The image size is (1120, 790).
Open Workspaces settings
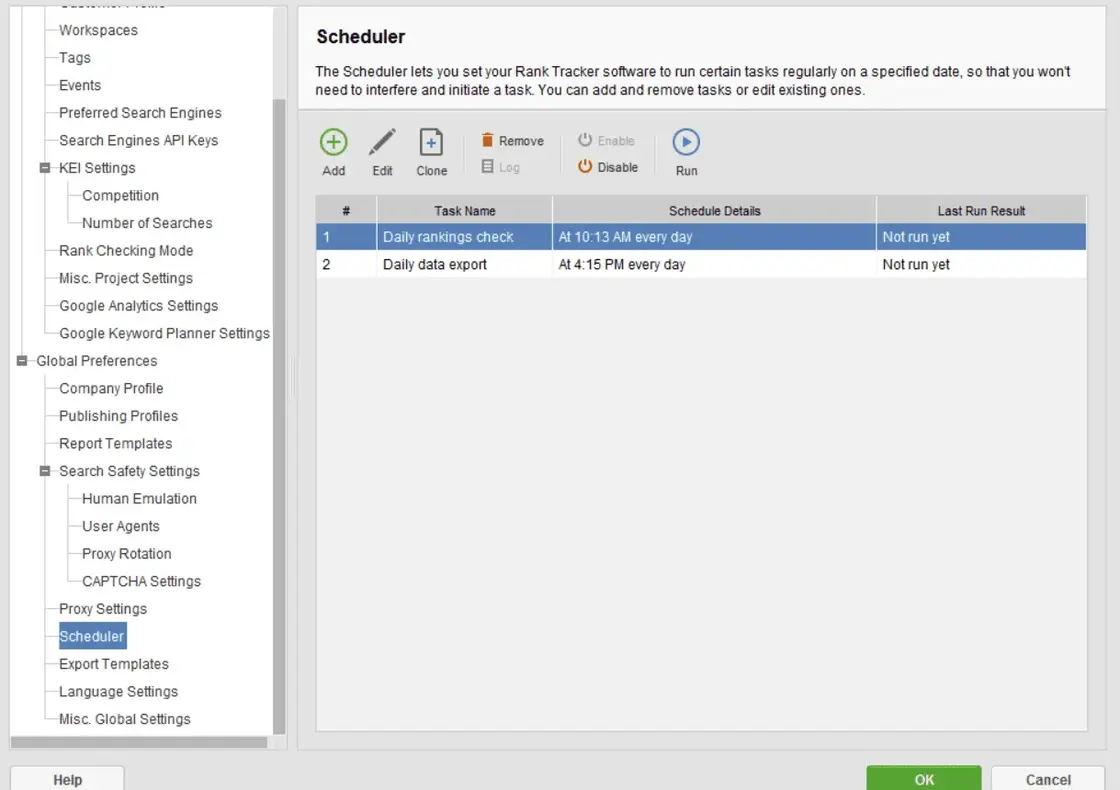[x=99, y=30]
